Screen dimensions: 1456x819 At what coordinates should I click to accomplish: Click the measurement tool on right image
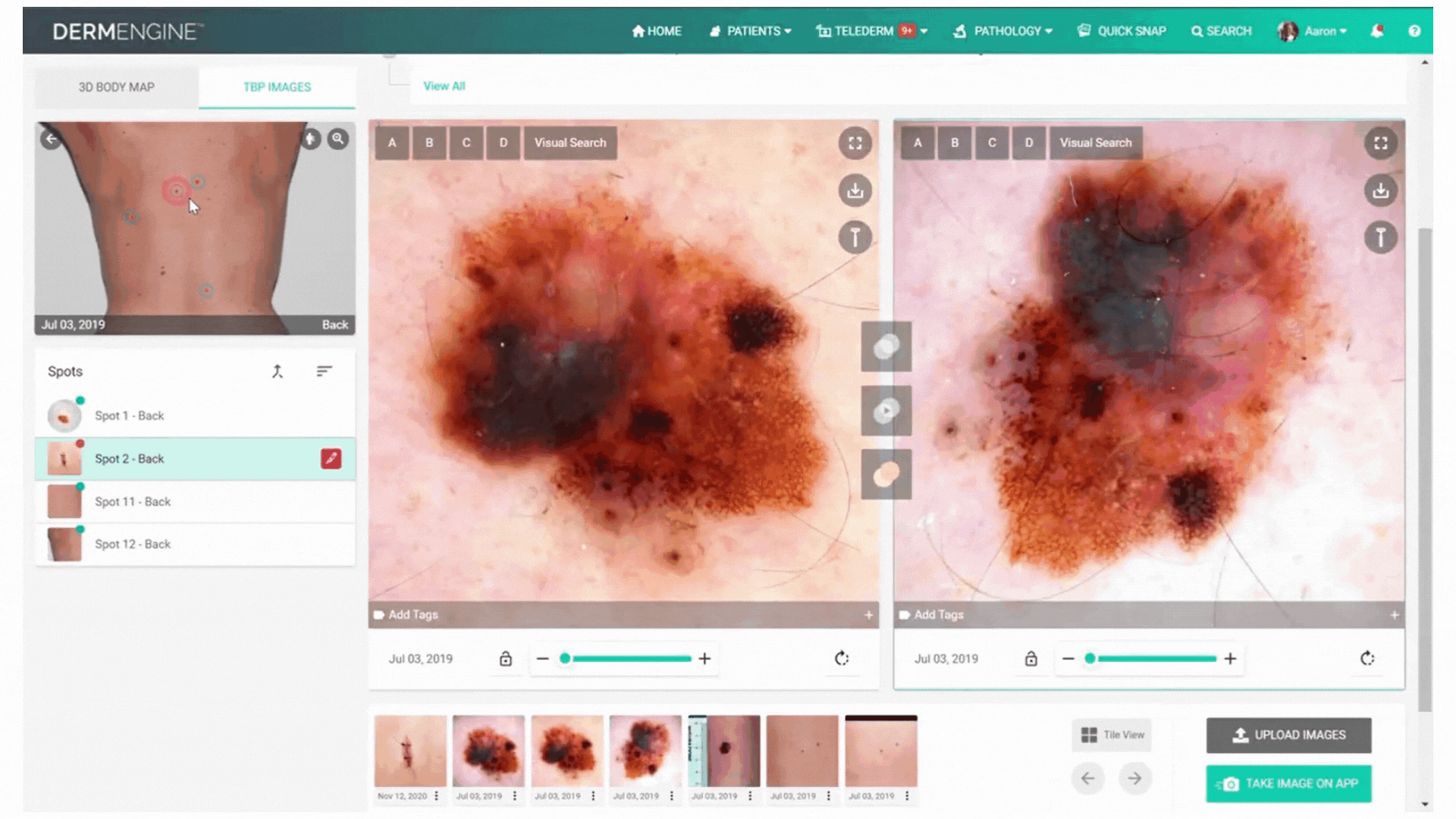coord(1380,237)
